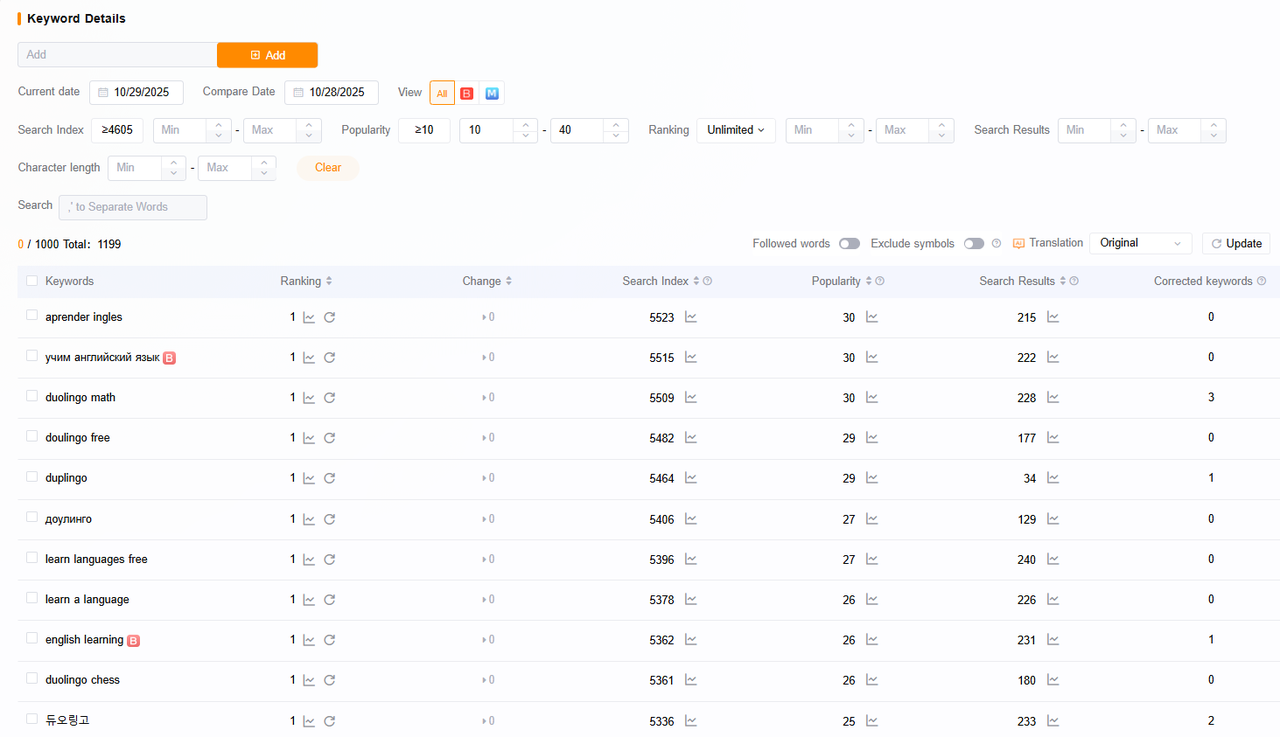The image size is (1280, 737).
Task: Refresh ranking for english learning row
Action: tap(329, 640)
